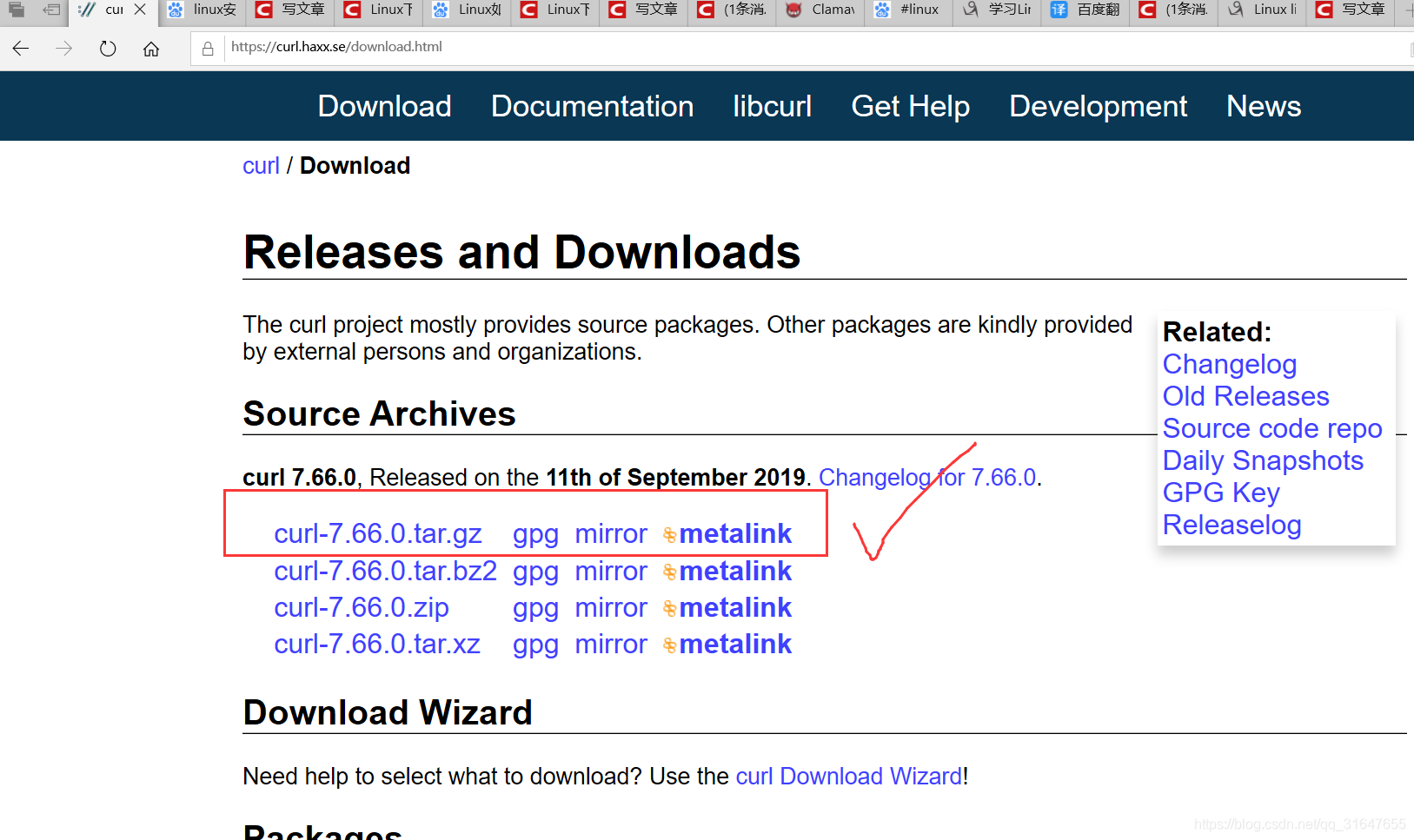Download curl-7.66.0.tar.xz
1414x840 pixels.
pyautogui.click(x=377, y=644)
